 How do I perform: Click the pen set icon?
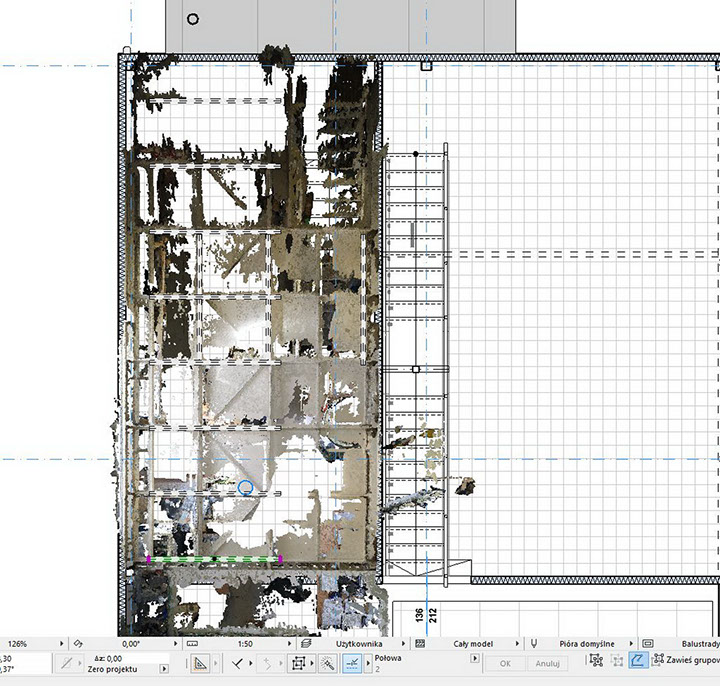point(534,644)
